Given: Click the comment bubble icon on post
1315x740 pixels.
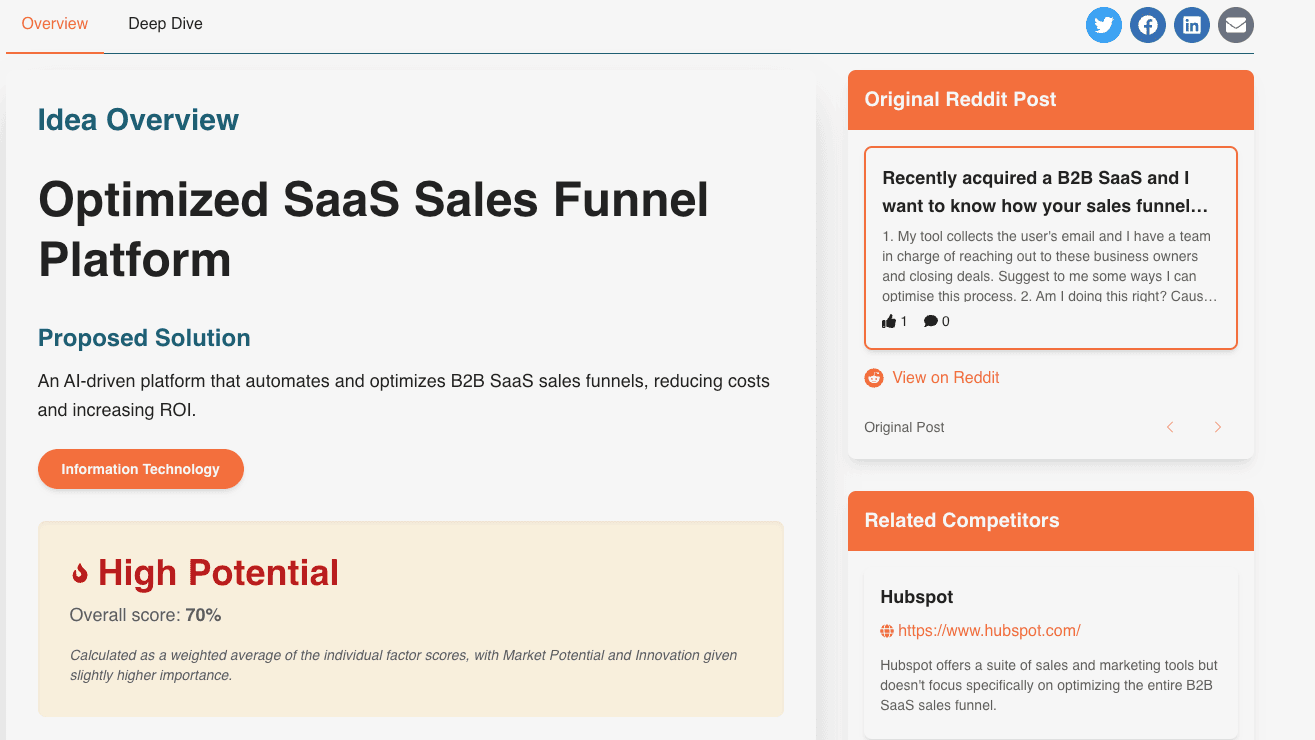Looking at the screenshot, I should [931, 321].
